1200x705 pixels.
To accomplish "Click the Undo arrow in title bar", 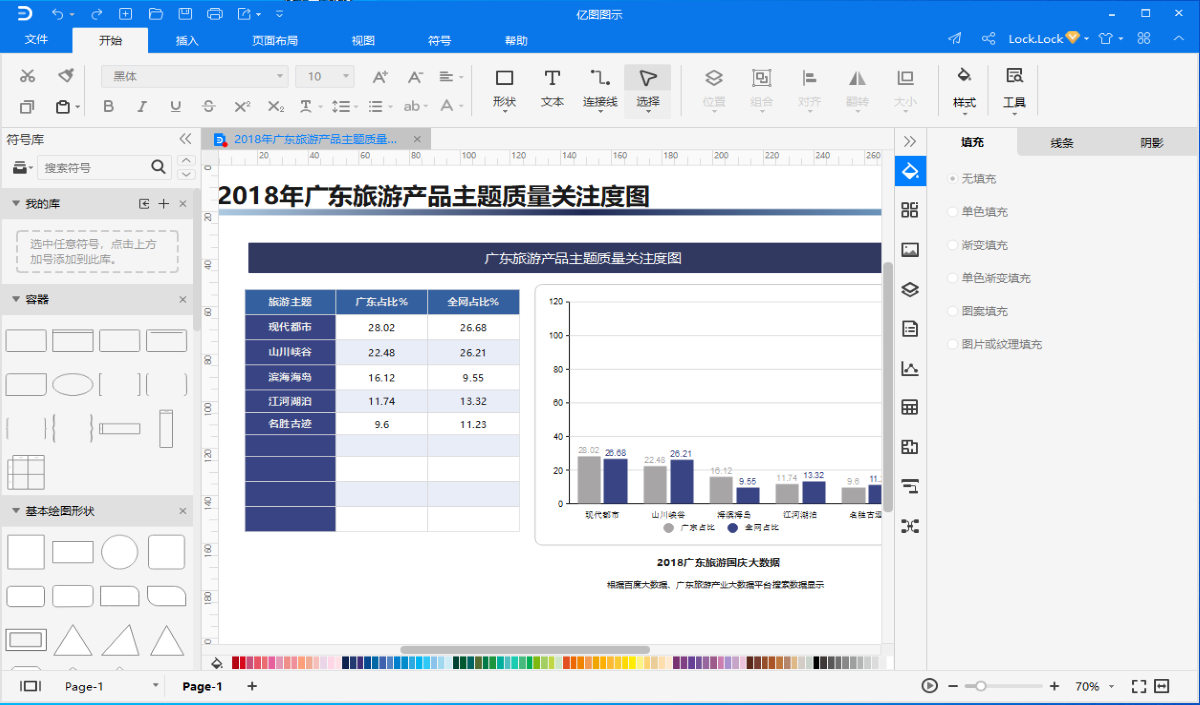I will [x=57, y=14].
